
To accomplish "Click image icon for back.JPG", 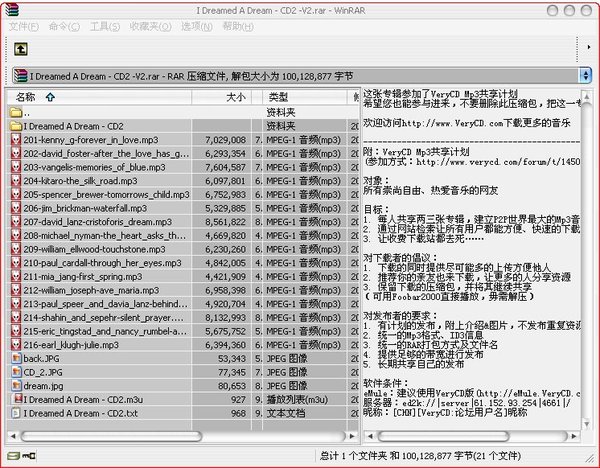I will [16, 358].
